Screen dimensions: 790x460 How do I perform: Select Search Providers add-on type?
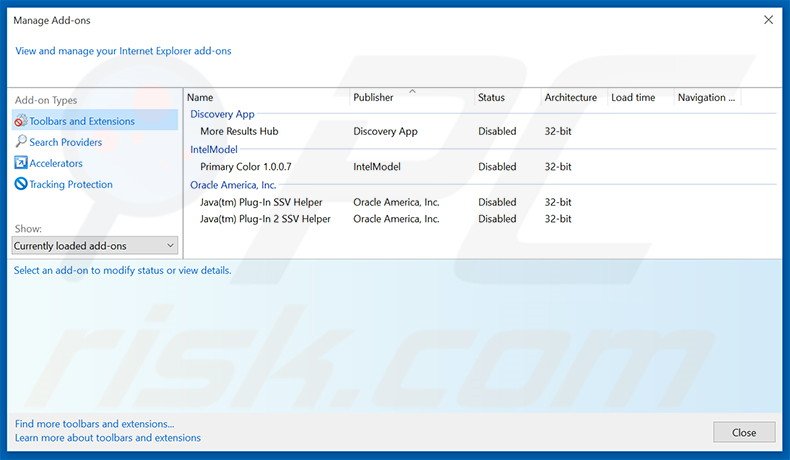coord(65,142)
